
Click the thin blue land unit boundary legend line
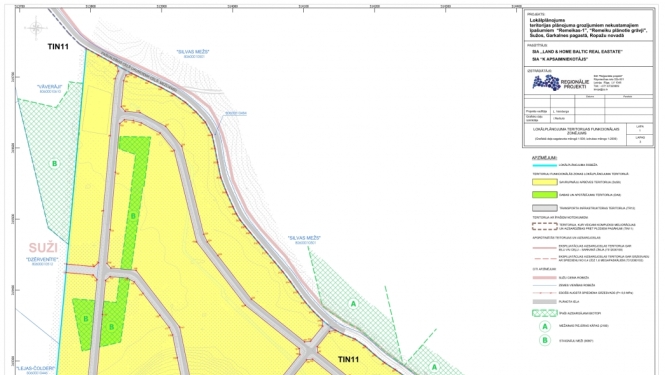(x=545, y=285)
